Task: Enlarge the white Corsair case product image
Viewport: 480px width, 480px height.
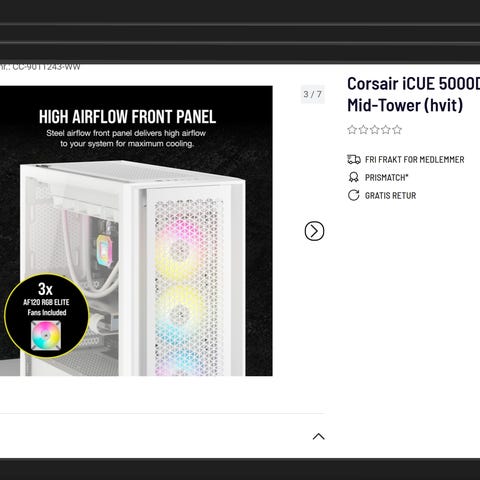Action: (136, 231)
